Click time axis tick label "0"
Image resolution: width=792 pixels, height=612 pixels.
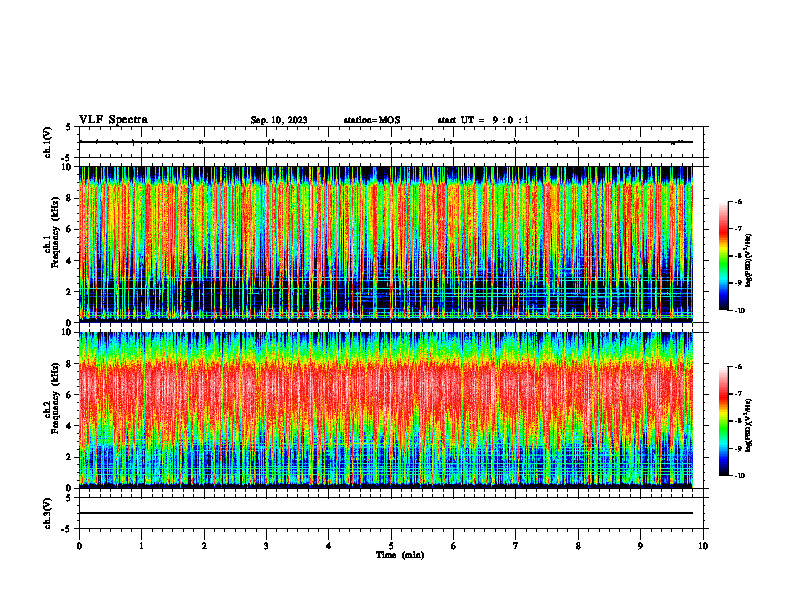pos(79,546)
